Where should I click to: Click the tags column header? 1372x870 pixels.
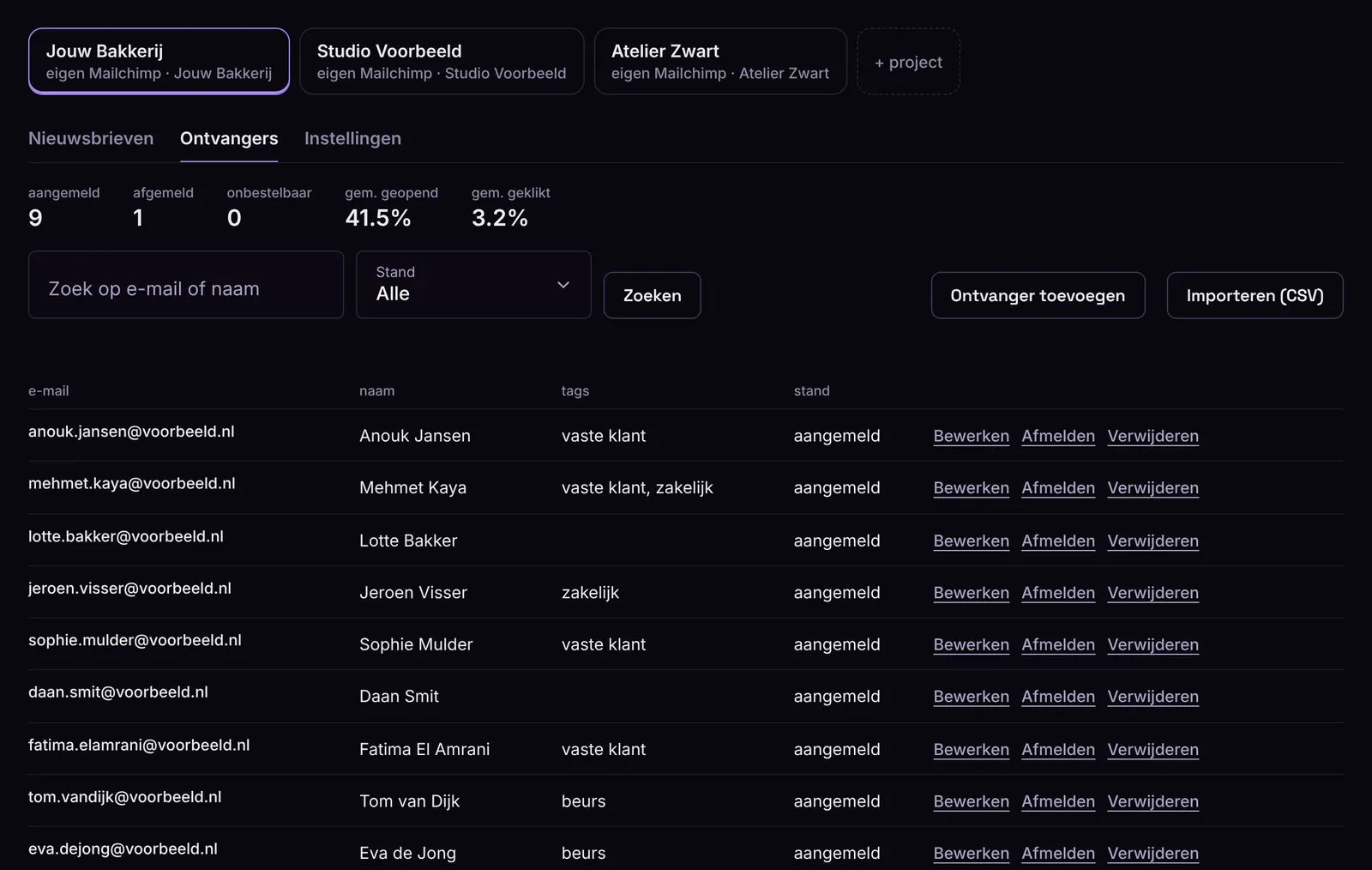pyautogui.click(x=575, y=390)
